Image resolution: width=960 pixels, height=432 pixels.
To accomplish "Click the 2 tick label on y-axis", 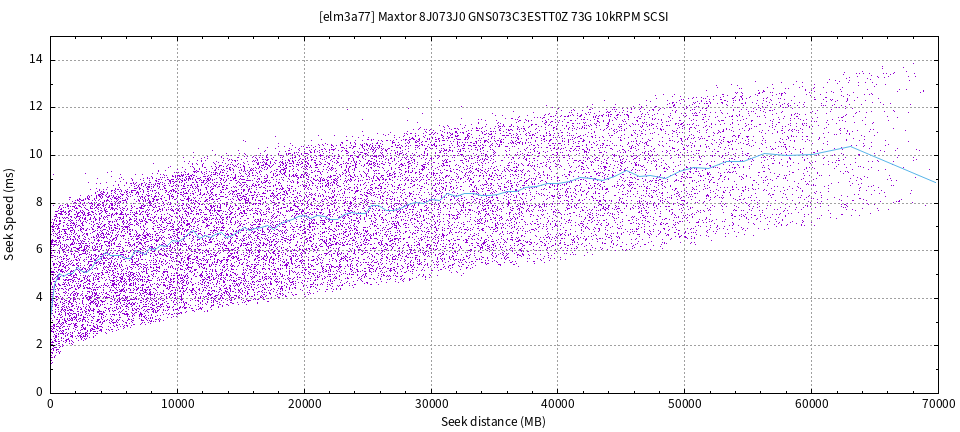I will [38, 344].
